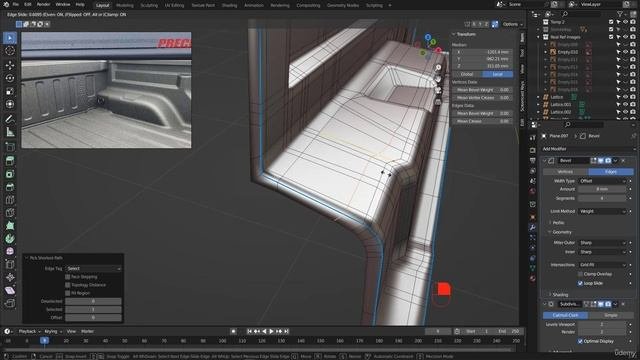
Task: Choose the Move tool
Action: (x=10, y=65)
